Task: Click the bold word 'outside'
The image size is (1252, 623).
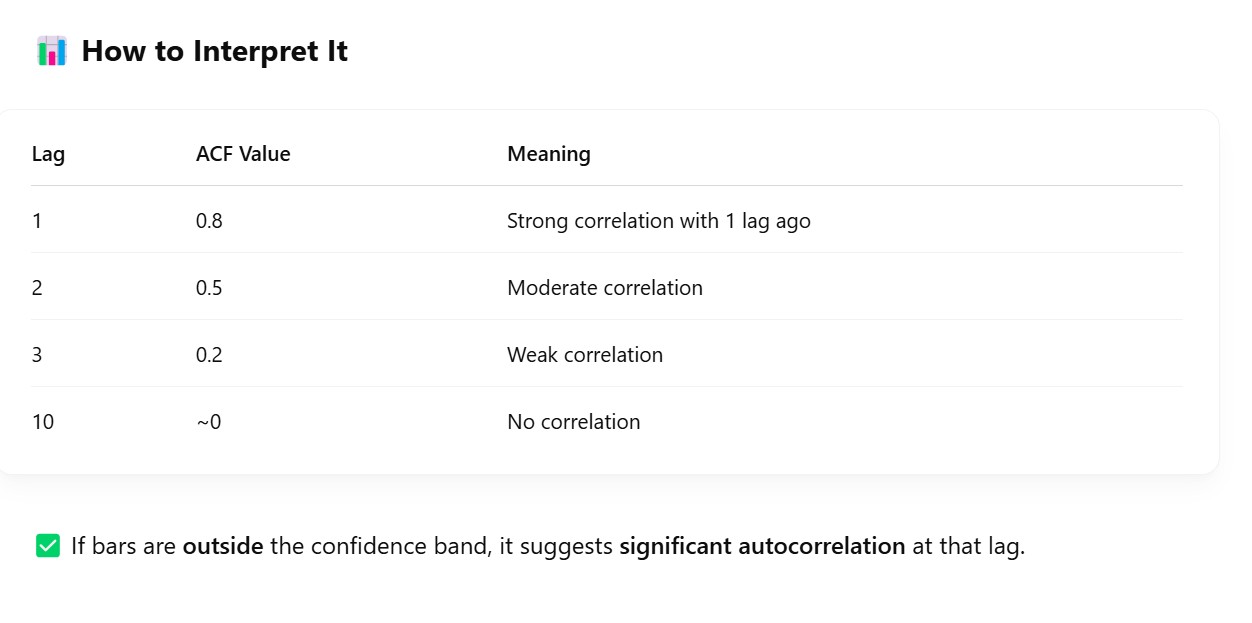Action: (222, 546)
